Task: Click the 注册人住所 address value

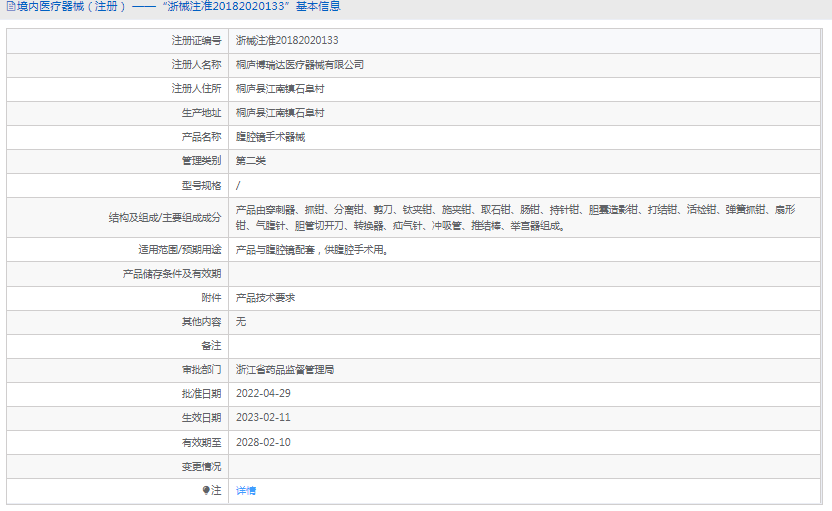Action: pos(280,89)
